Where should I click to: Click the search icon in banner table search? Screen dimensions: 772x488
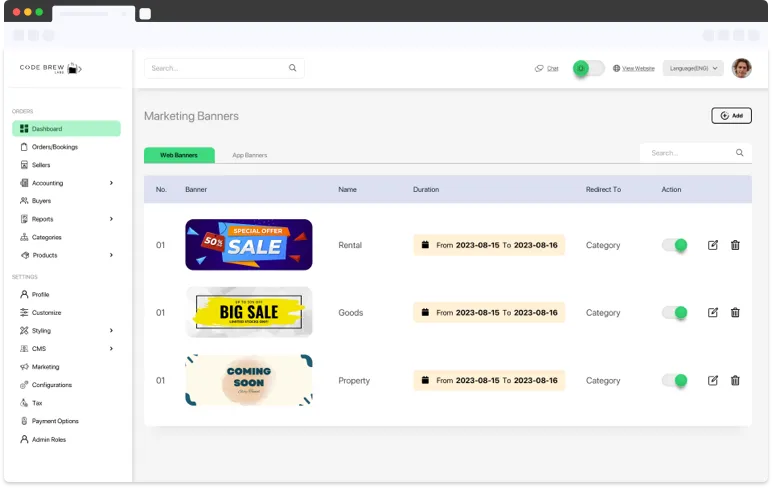739,153
